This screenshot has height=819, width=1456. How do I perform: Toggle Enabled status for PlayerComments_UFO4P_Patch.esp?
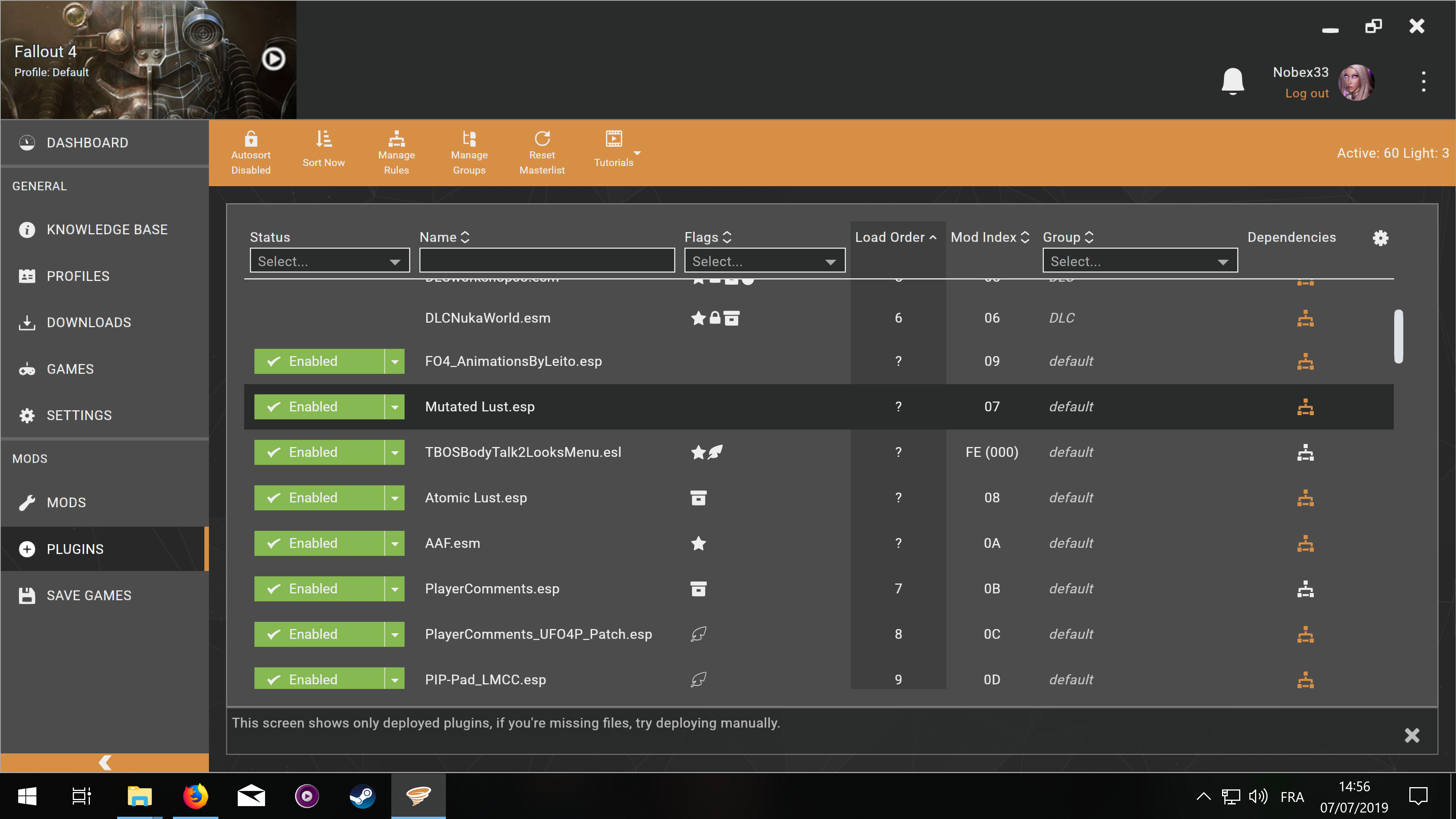click(x=319, y=634)
